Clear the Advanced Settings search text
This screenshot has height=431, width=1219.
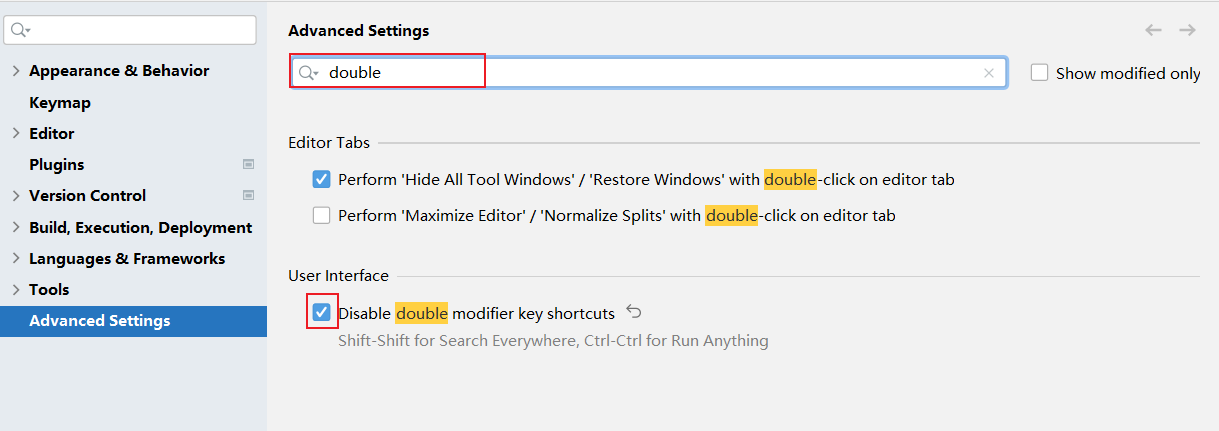(x=989, y=73)
